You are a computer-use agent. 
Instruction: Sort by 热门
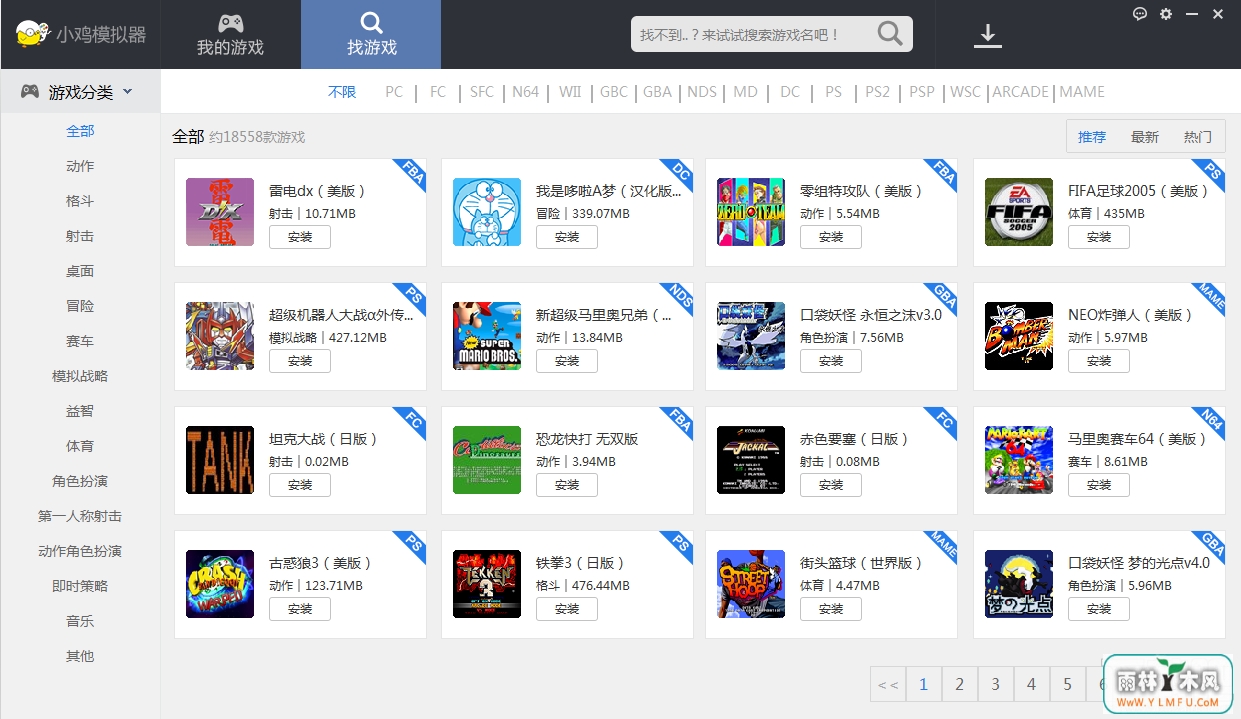click(1198, 137)
